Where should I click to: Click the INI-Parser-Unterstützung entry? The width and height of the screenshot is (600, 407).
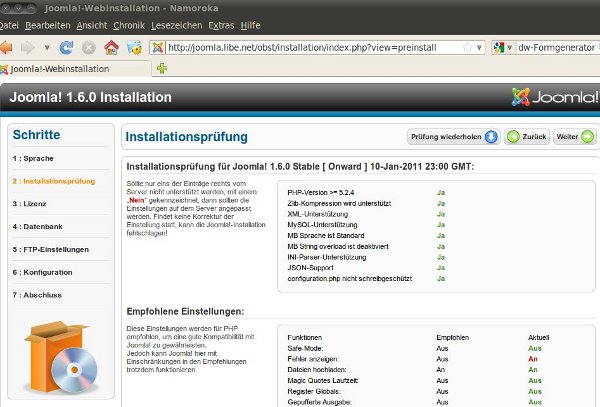tap(327, 257)
